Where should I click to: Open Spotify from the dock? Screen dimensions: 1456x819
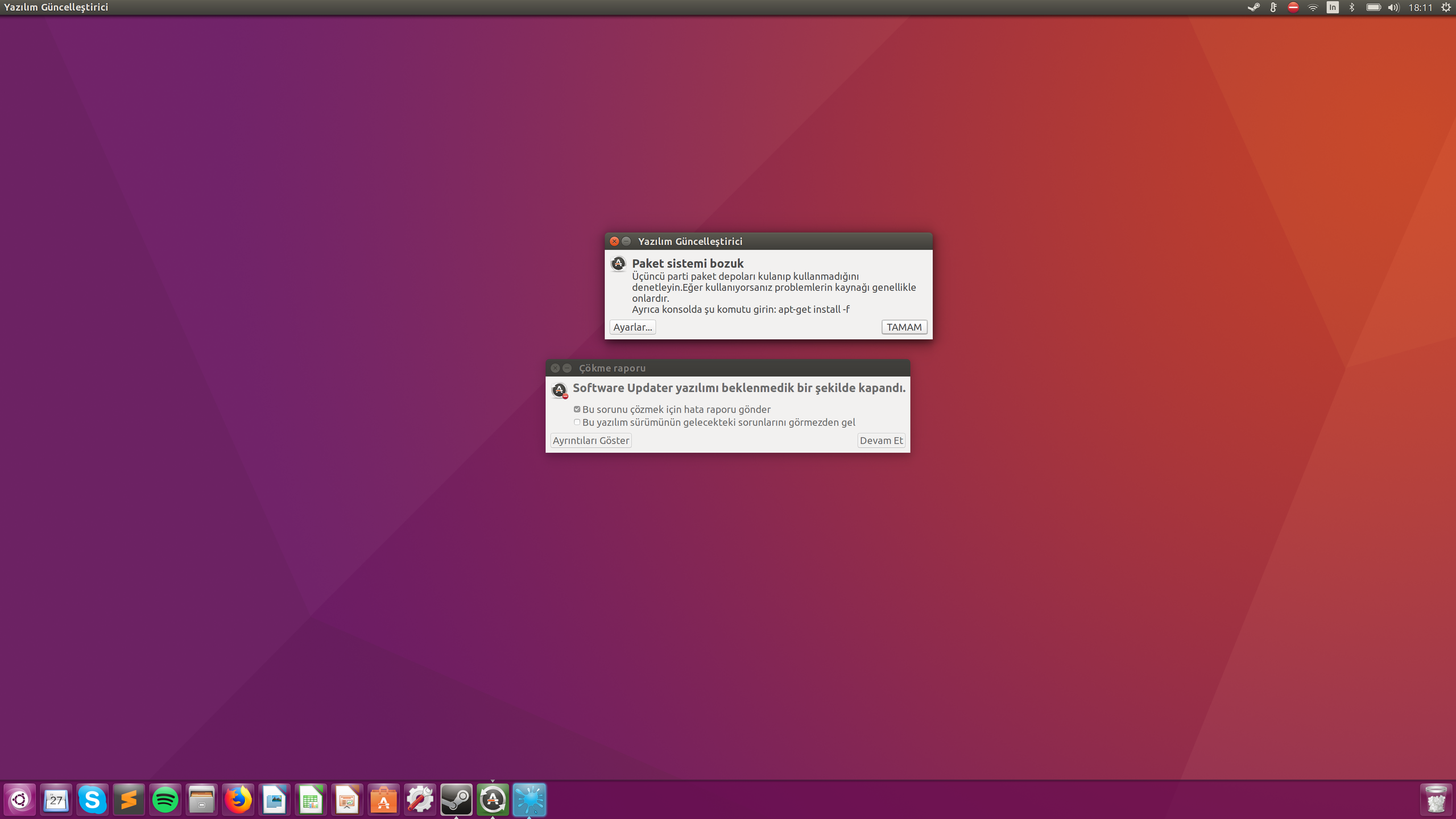166,800
